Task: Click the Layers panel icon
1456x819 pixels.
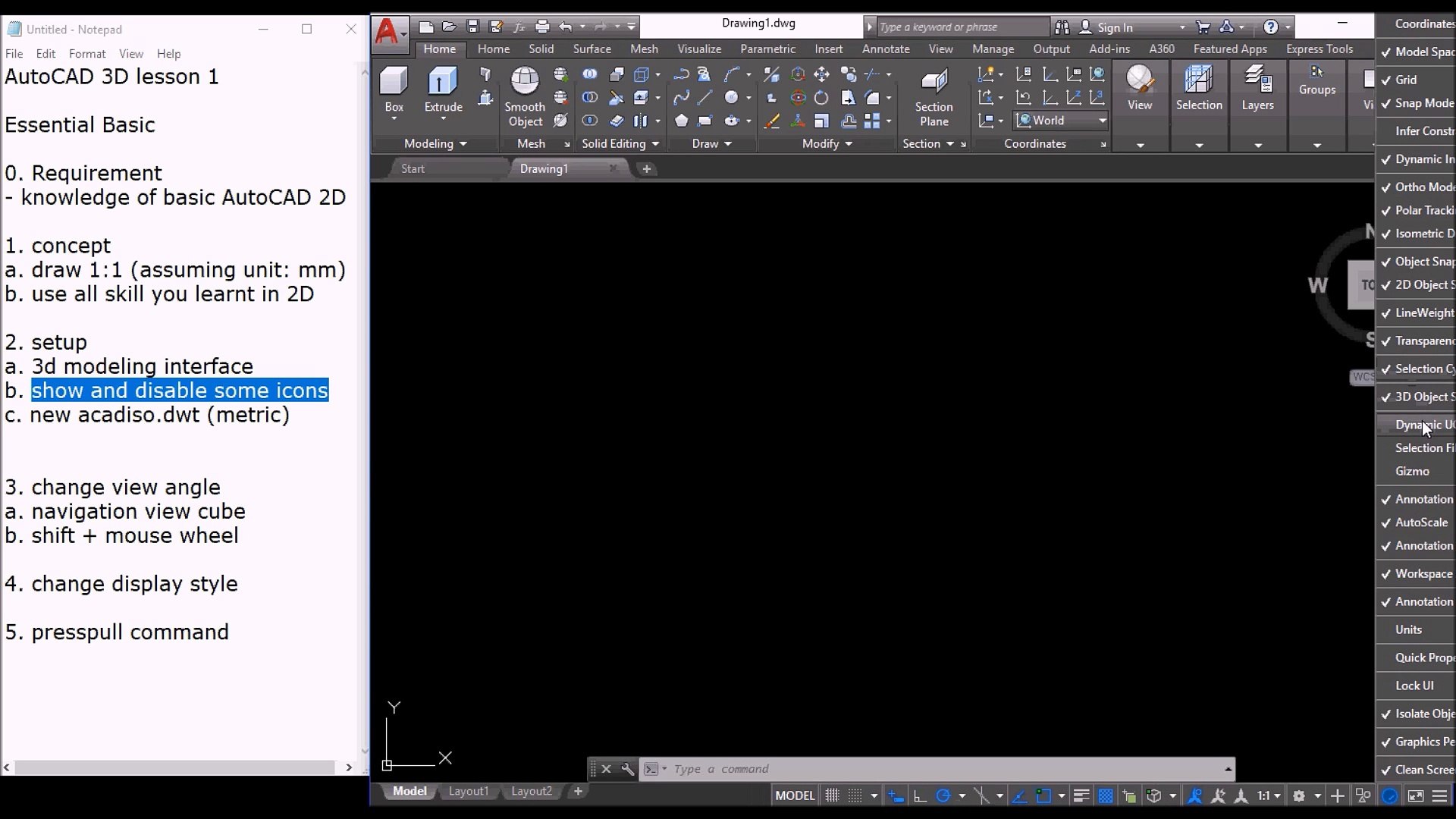Action: click(x=1257, y=80)
